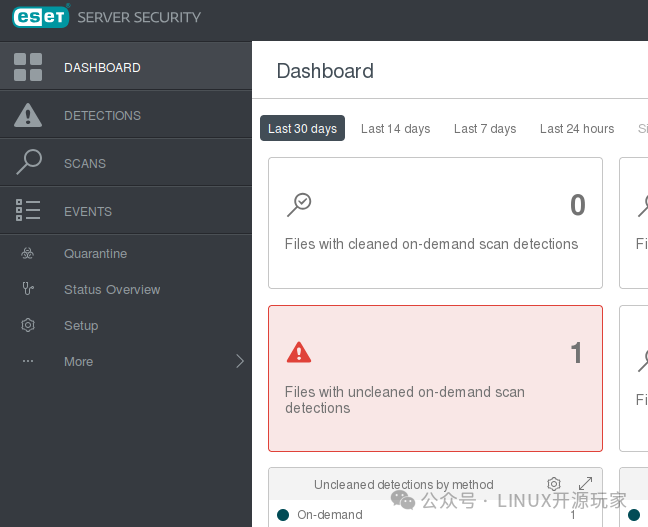Open Files with uncleaned on-demand detections tile
Image resolution: width=648 pixels, height=527 pixels.
tap(435, 378)
